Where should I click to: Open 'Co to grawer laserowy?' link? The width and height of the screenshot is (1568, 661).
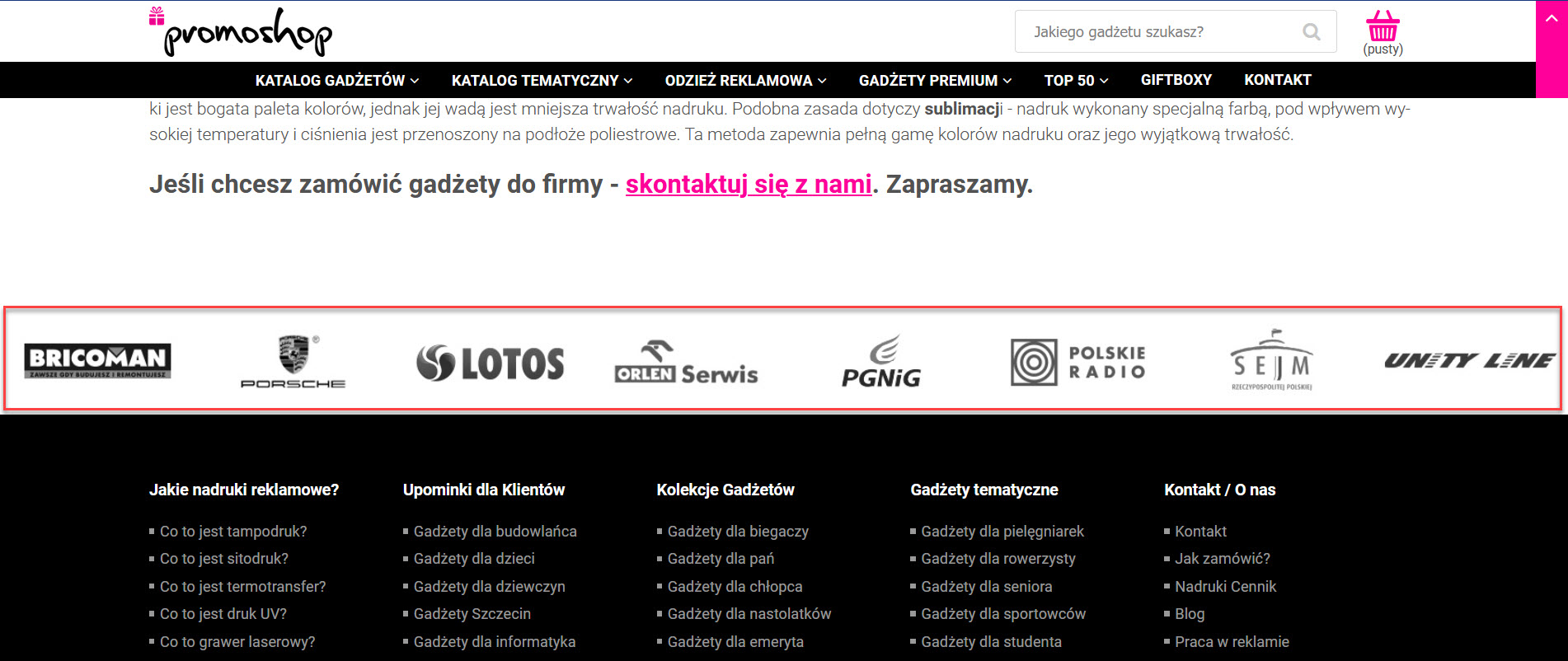coord(237,642)
